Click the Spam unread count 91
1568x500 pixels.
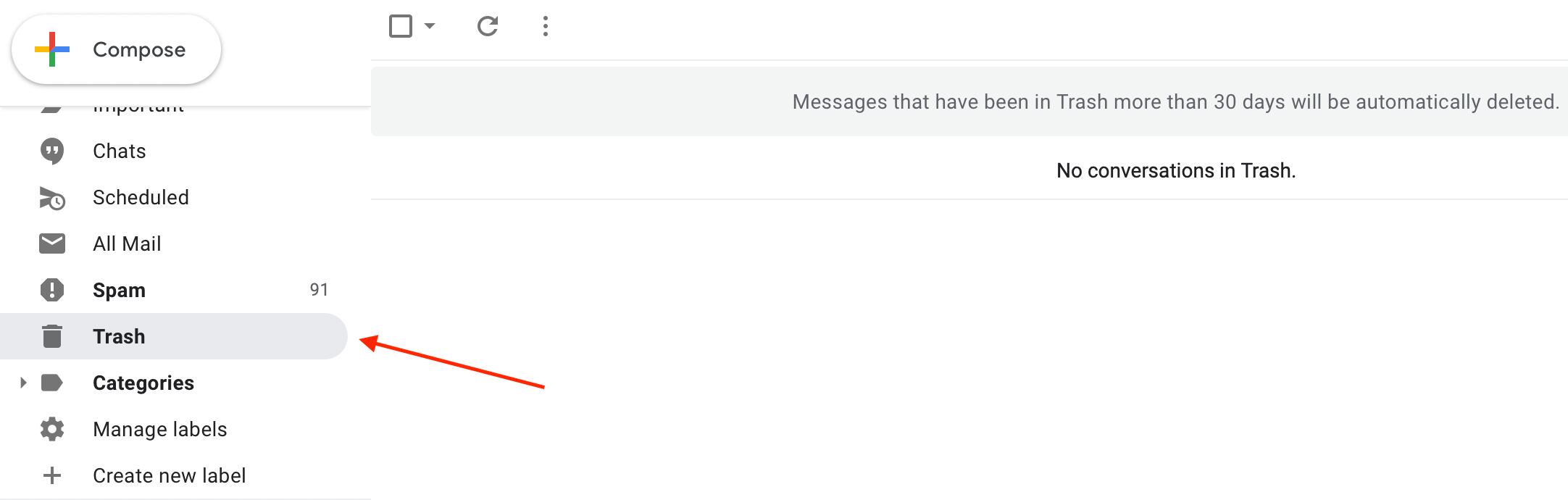pos(319,290)
